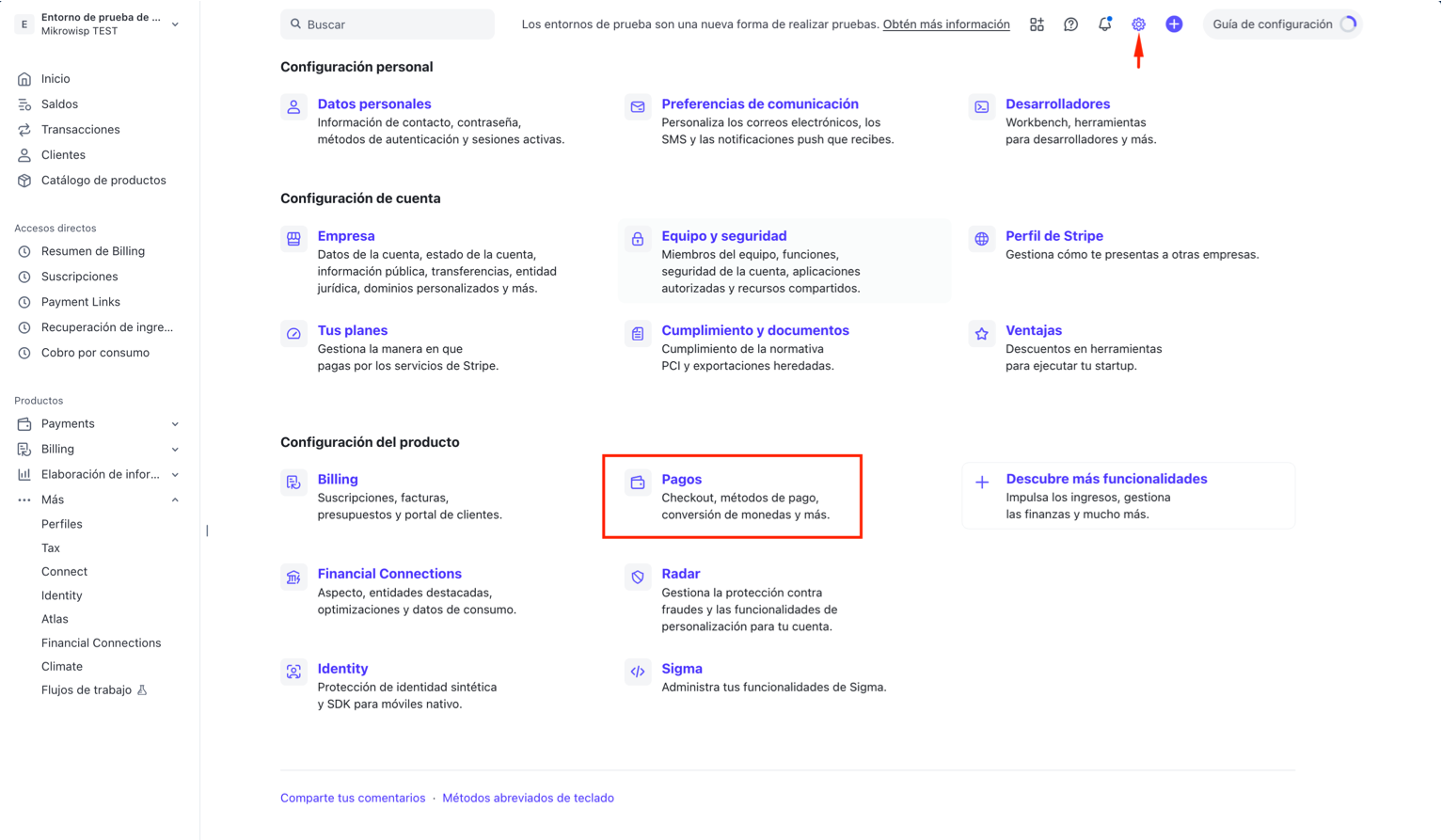1442x840 pixels.
Task: Open the Descubre más funcionalidades link
Action: click(1106, 479)
